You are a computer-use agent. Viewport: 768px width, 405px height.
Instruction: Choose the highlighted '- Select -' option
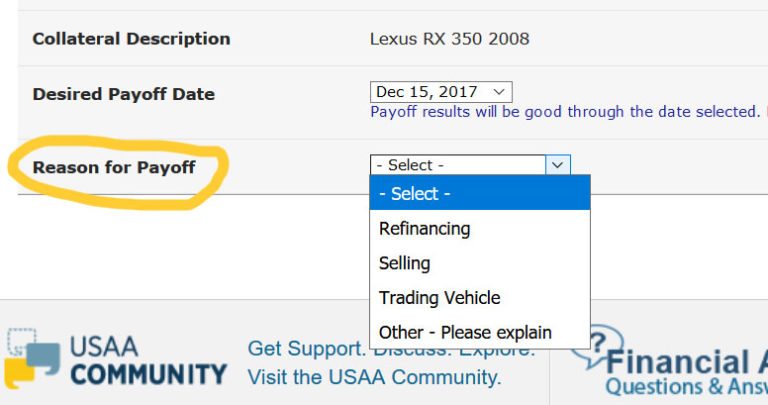pos(479,194)
